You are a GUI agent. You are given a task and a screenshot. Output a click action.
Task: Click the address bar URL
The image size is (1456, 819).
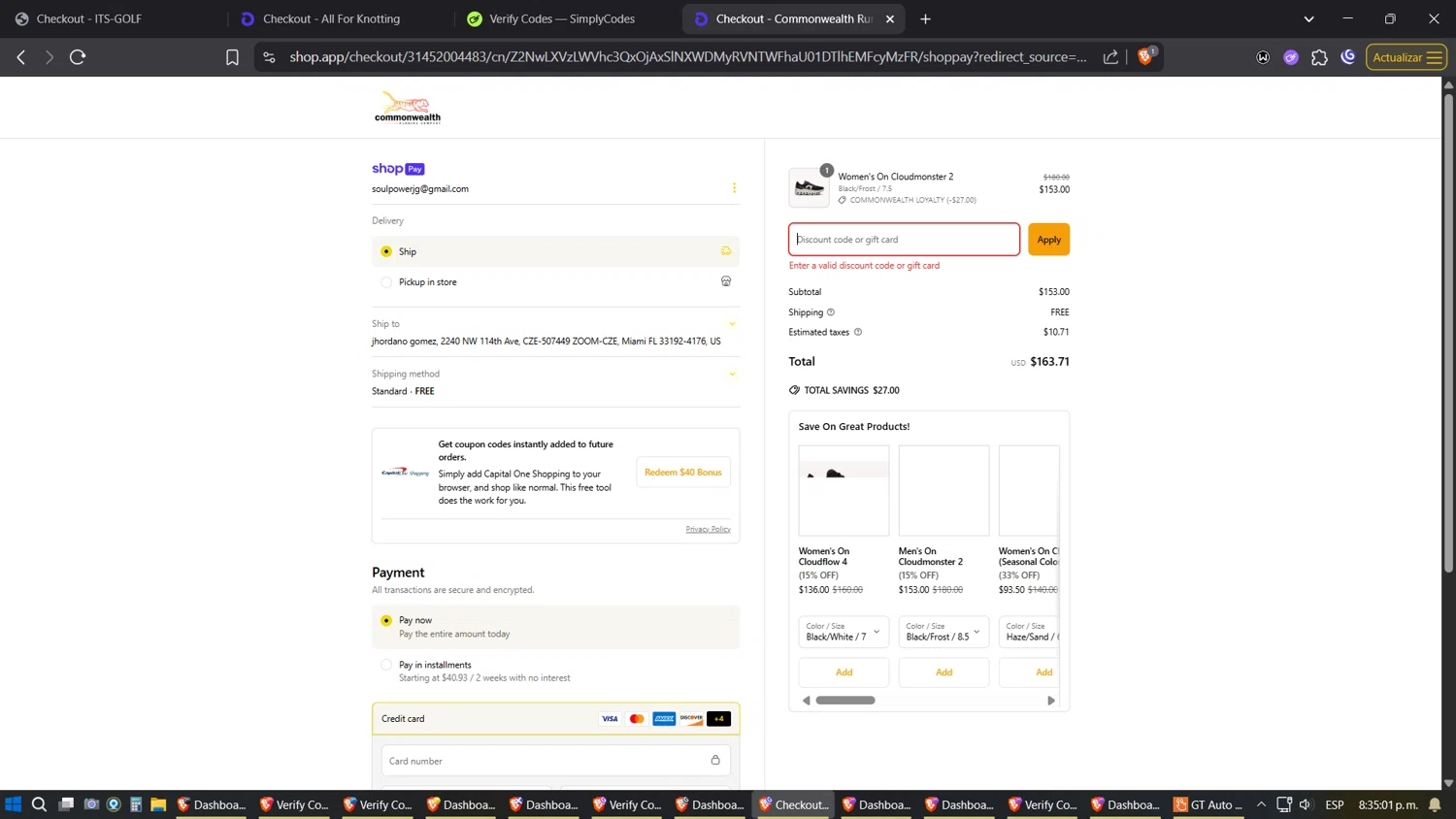[x=687, y=57]
